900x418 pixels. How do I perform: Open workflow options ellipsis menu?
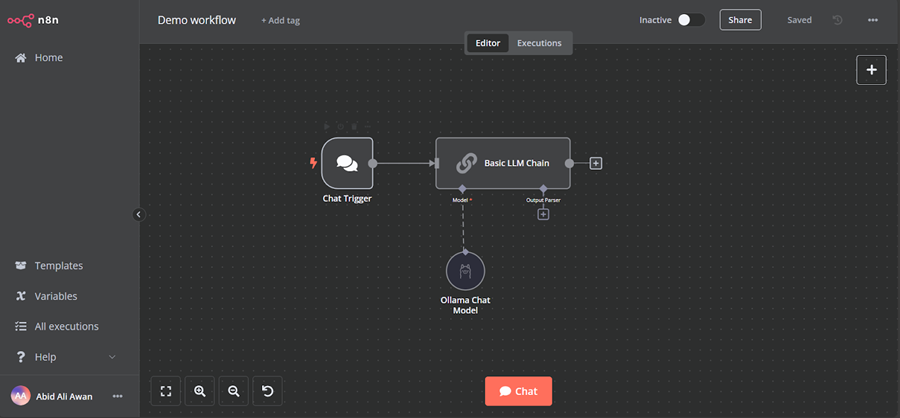pos(872,20)
